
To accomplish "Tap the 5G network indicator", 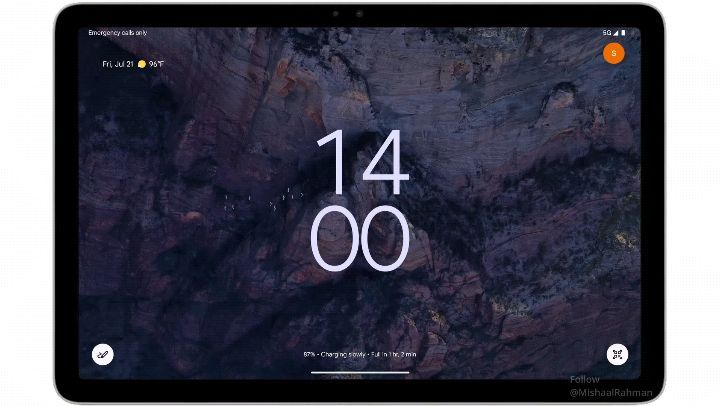I will click(x=606, y=33).
